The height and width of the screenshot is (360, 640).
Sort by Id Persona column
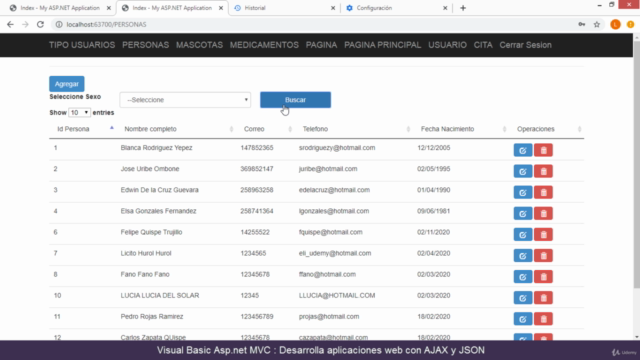82,129
